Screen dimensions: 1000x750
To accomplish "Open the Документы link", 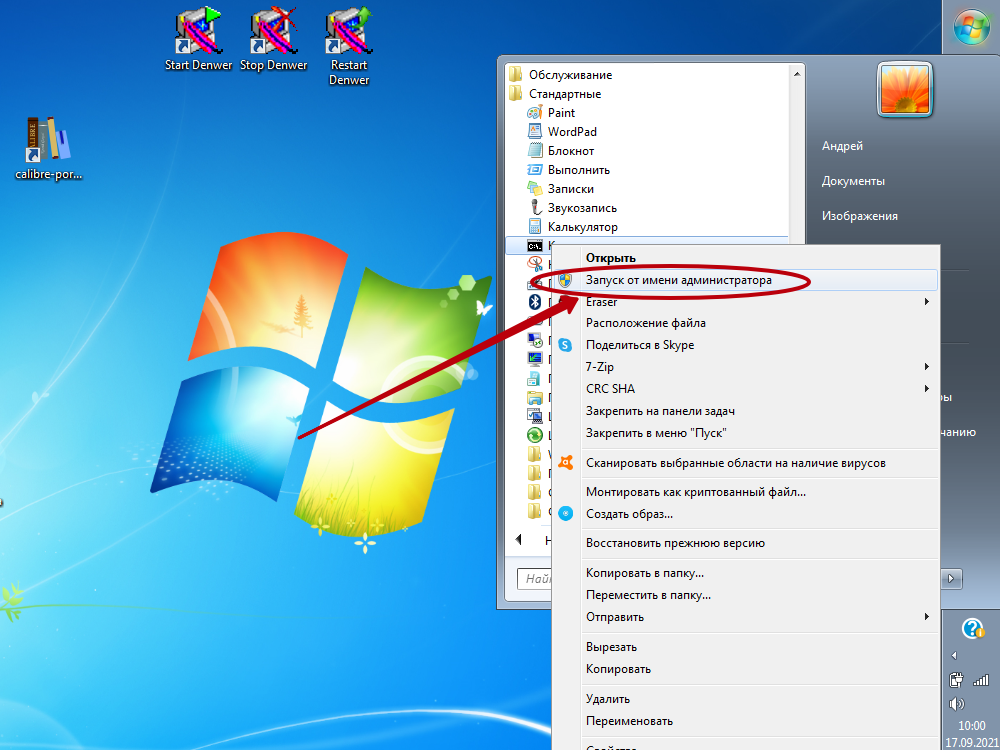I will click(853, 181).
